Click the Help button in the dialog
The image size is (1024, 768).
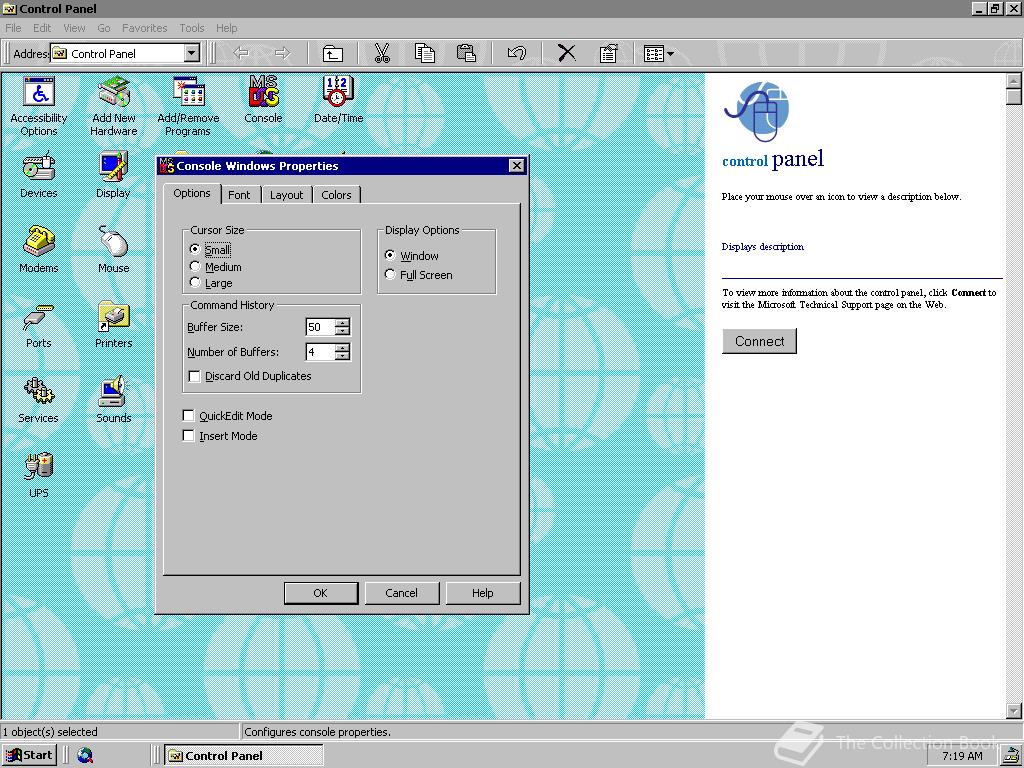coord(483,593)
